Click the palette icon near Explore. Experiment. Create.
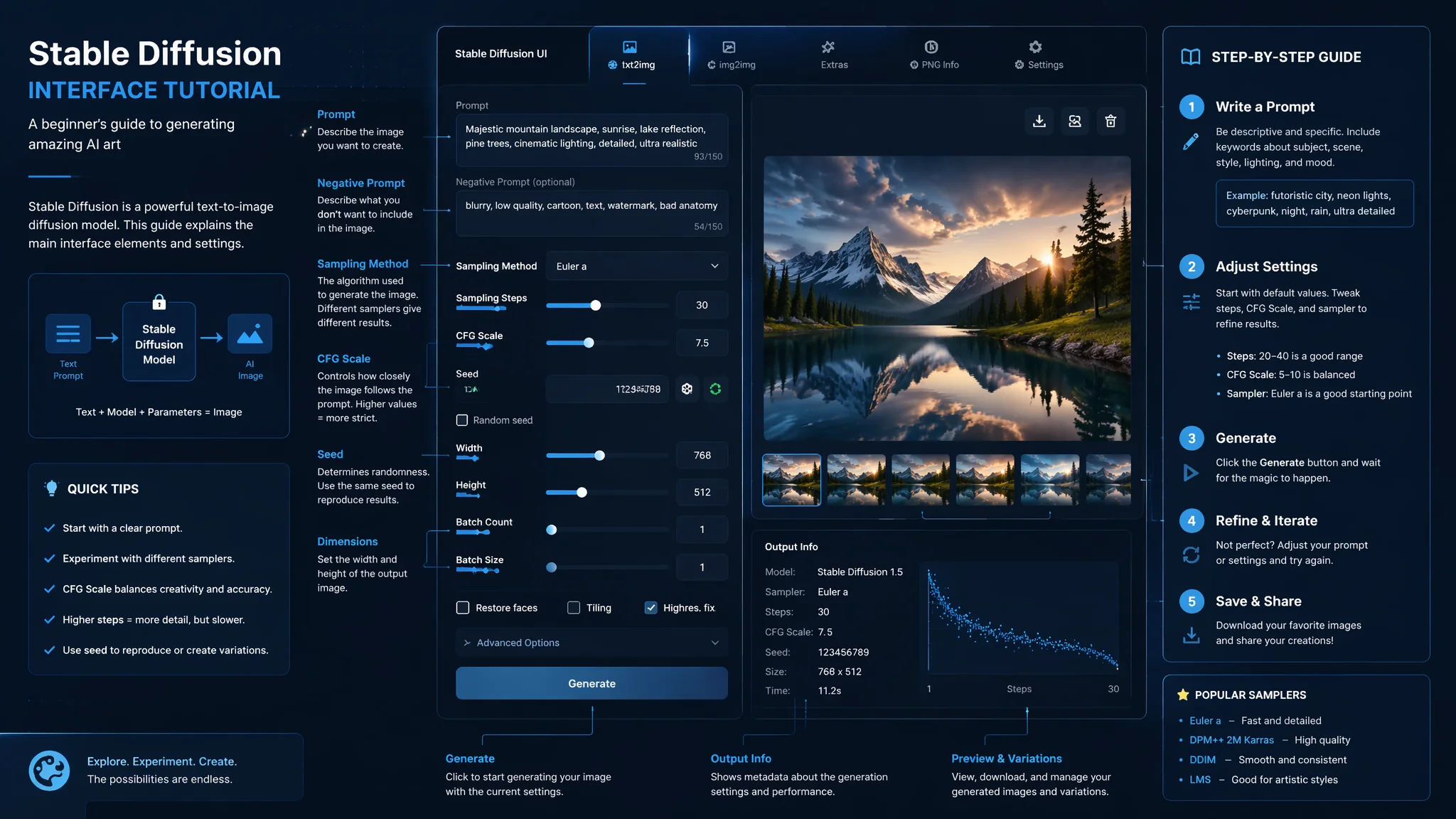 tap(49, 771)
